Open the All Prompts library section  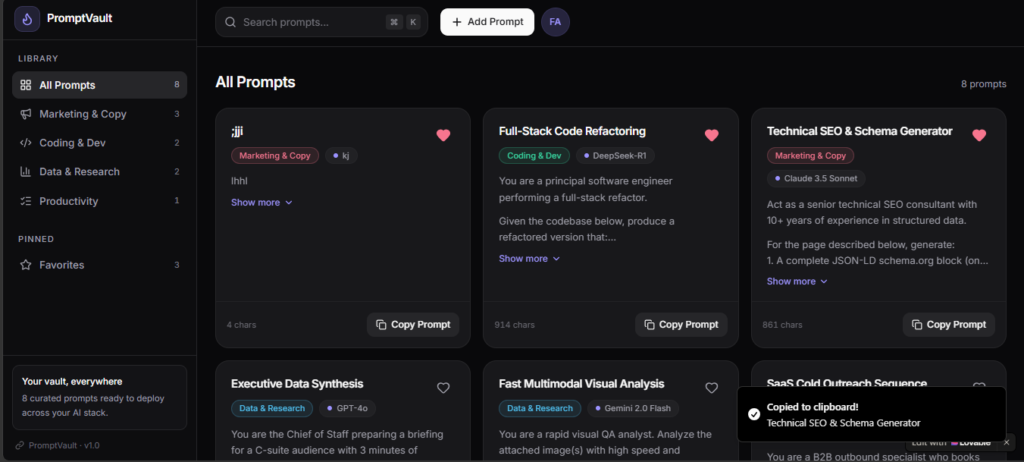point(99,85)
